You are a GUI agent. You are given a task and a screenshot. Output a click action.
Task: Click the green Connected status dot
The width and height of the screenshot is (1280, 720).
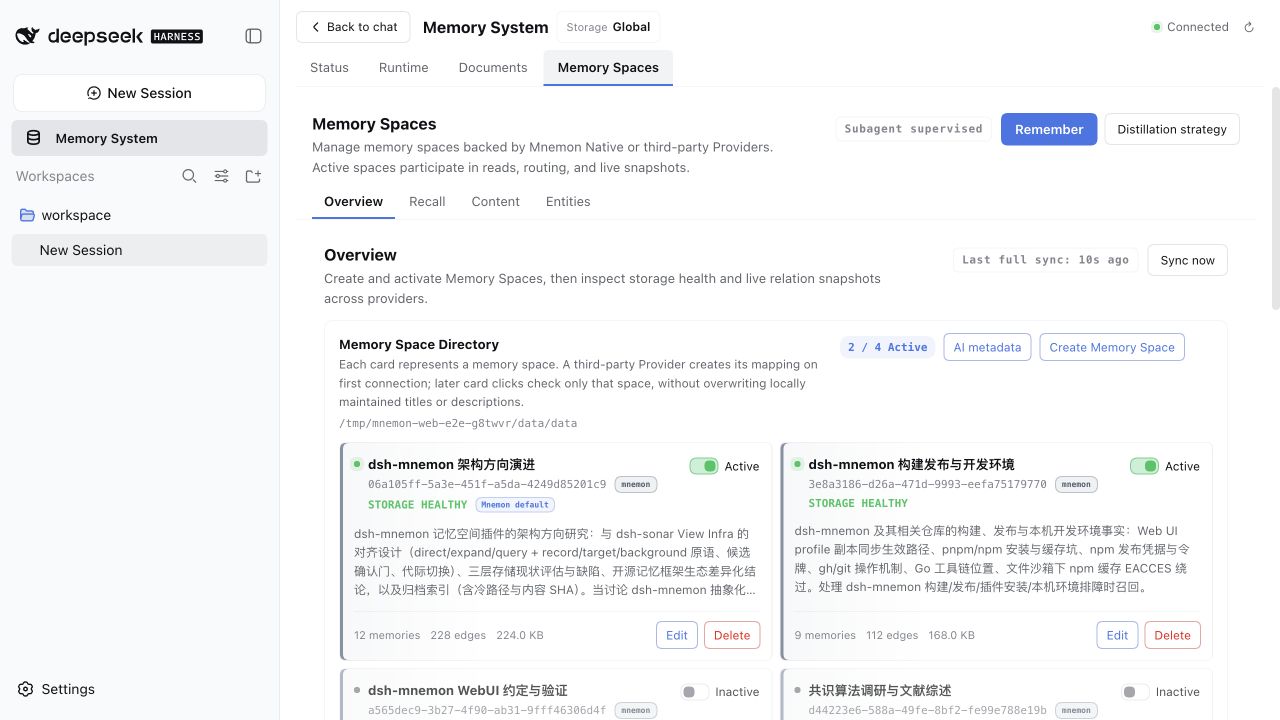pos(1157,27)
